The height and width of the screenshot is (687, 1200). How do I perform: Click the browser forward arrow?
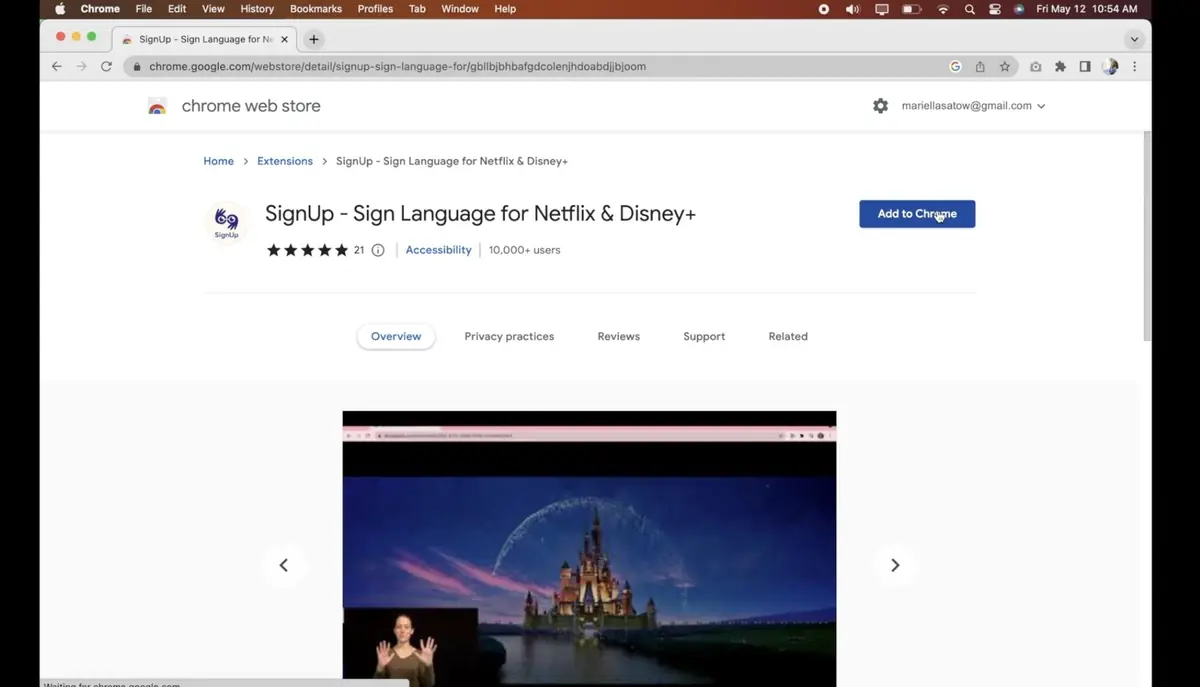81,67
